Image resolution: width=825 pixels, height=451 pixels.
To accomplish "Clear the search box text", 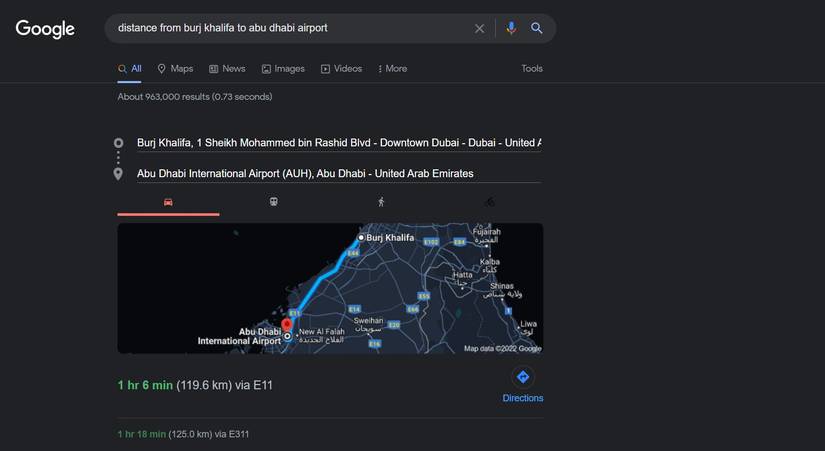I will [479, 28].
